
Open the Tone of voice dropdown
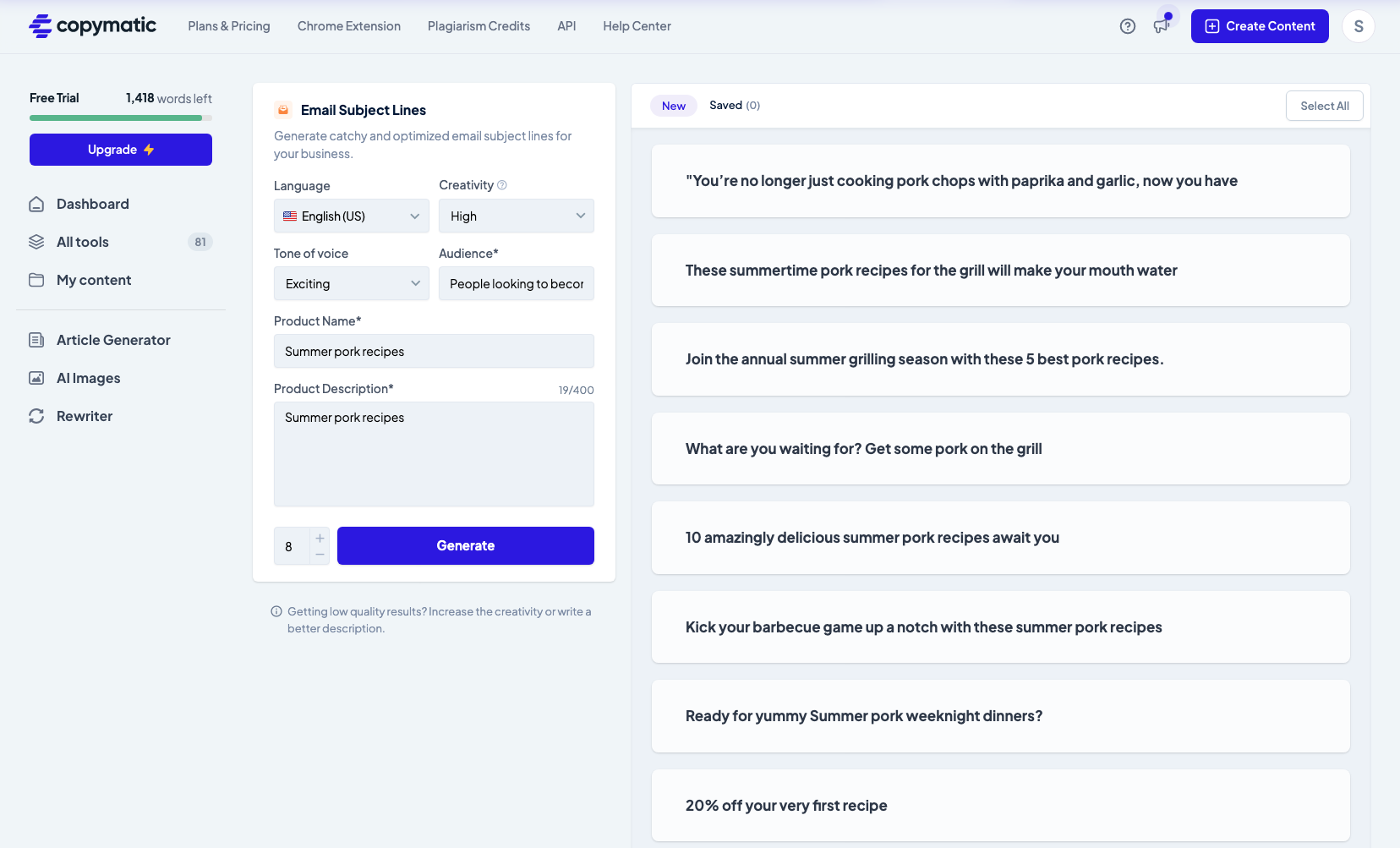(x=352, y=283)
